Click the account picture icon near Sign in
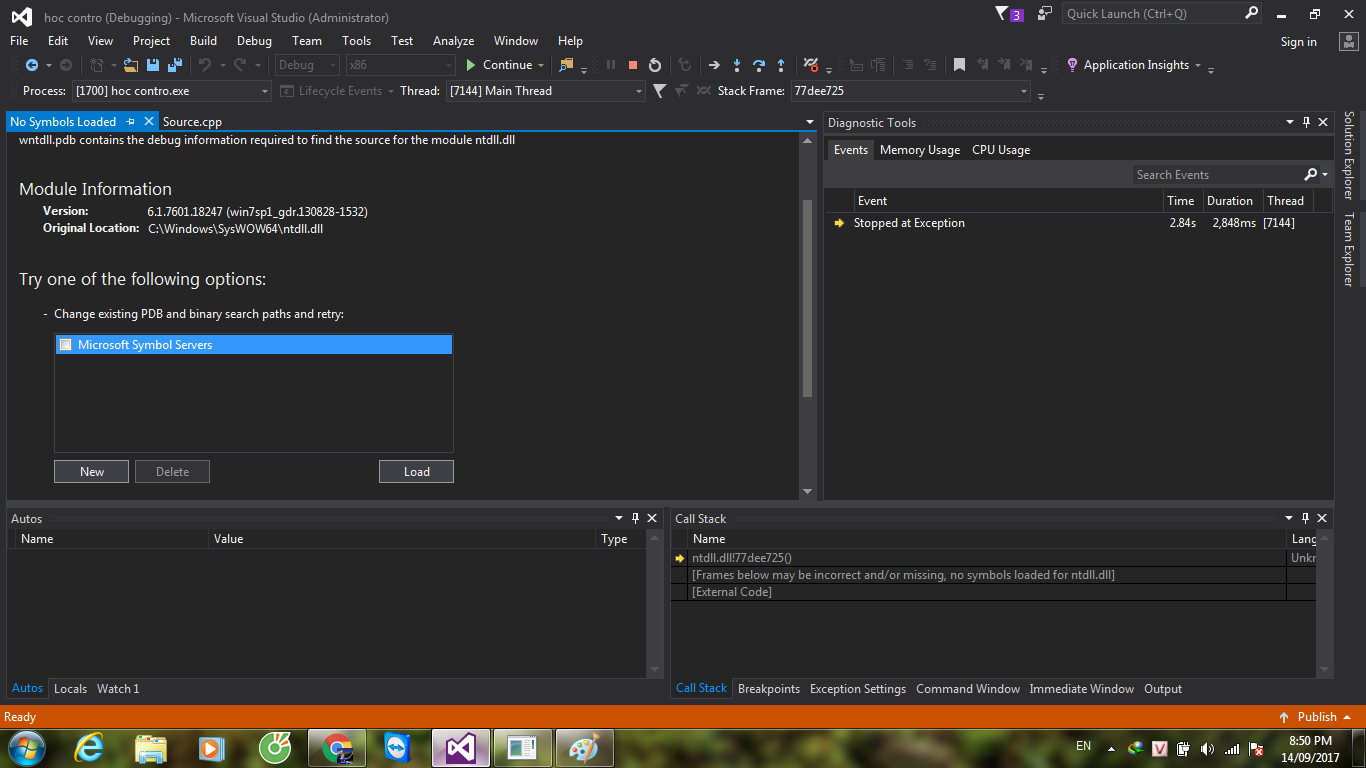This screenshot has height=768, width=1366. (1348, 41)
